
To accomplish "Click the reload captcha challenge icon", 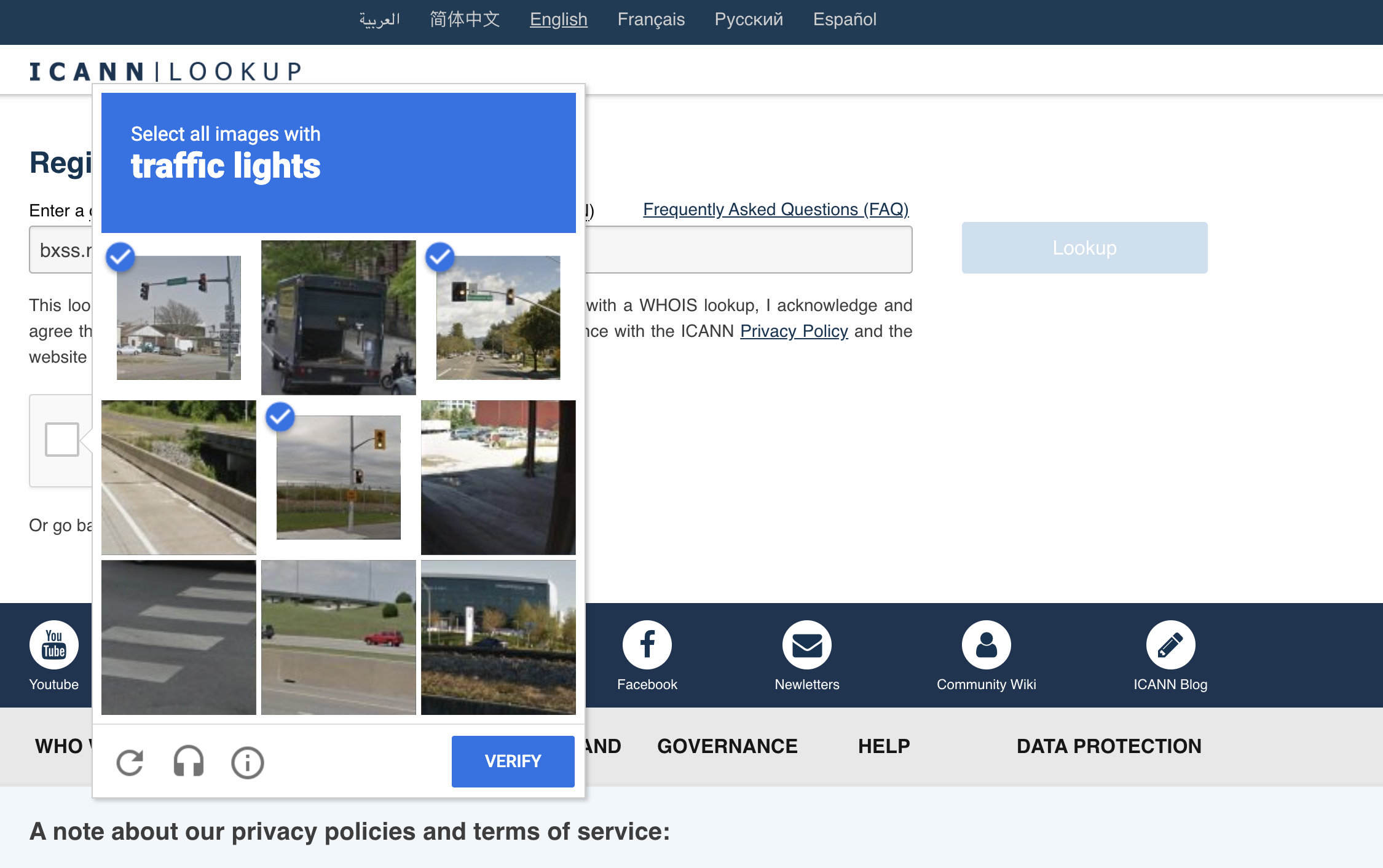I will tap(130, 762).
